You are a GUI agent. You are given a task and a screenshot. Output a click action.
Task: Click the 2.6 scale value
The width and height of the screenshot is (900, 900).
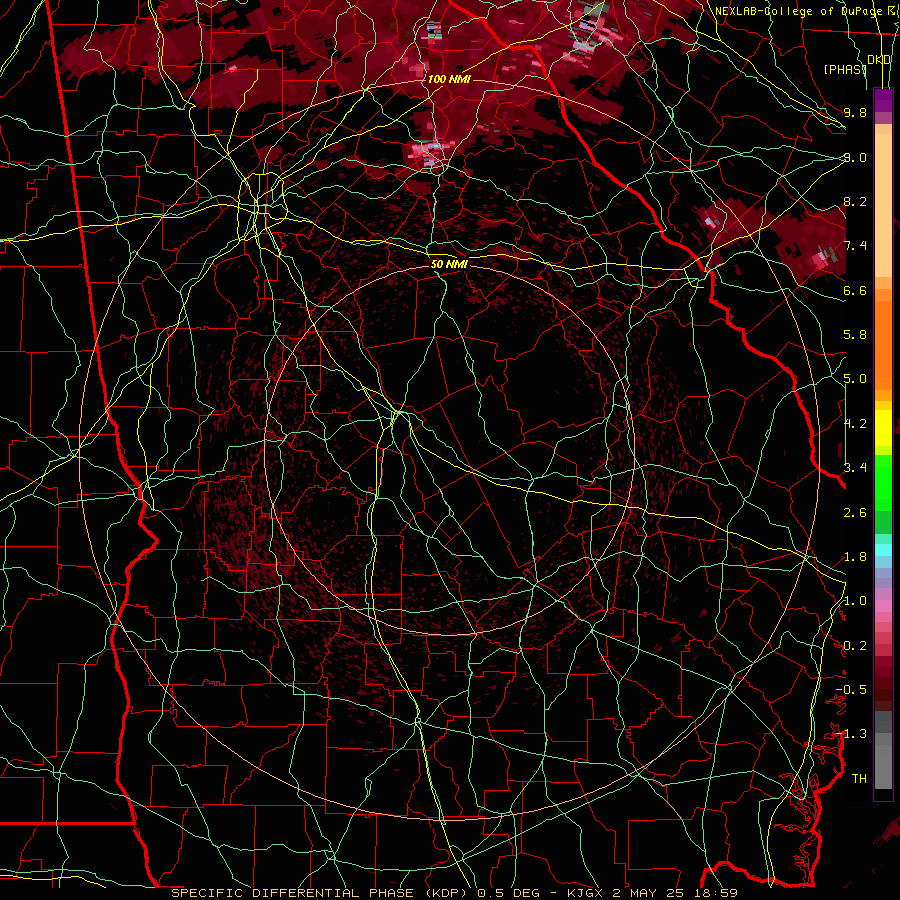pyautogui.click(x=855, y=513)
